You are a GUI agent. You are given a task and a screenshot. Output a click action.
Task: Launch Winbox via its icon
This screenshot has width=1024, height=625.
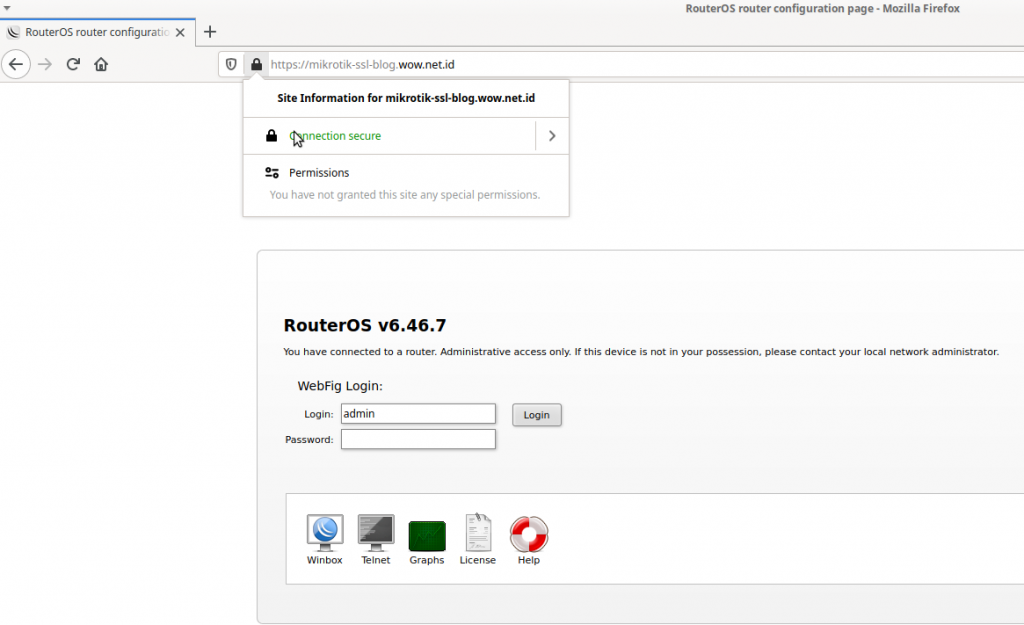(x=325, y=532)
